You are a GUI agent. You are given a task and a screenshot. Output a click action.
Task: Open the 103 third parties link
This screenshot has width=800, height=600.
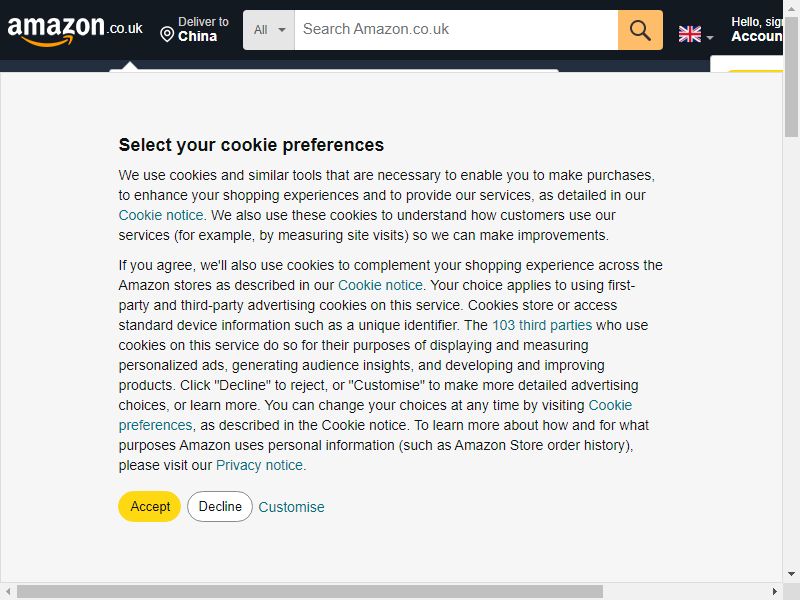point(542,325)
